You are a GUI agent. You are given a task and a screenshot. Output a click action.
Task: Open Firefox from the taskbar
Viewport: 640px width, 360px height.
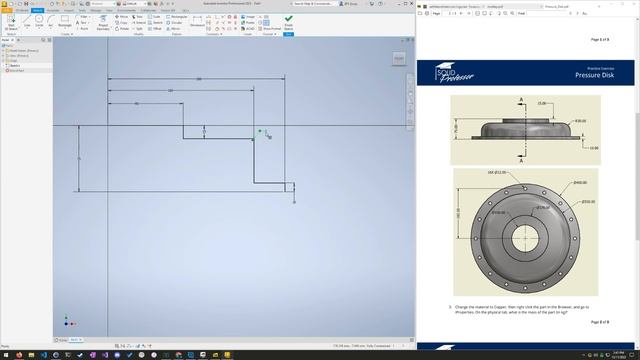[x=19, y=355]
